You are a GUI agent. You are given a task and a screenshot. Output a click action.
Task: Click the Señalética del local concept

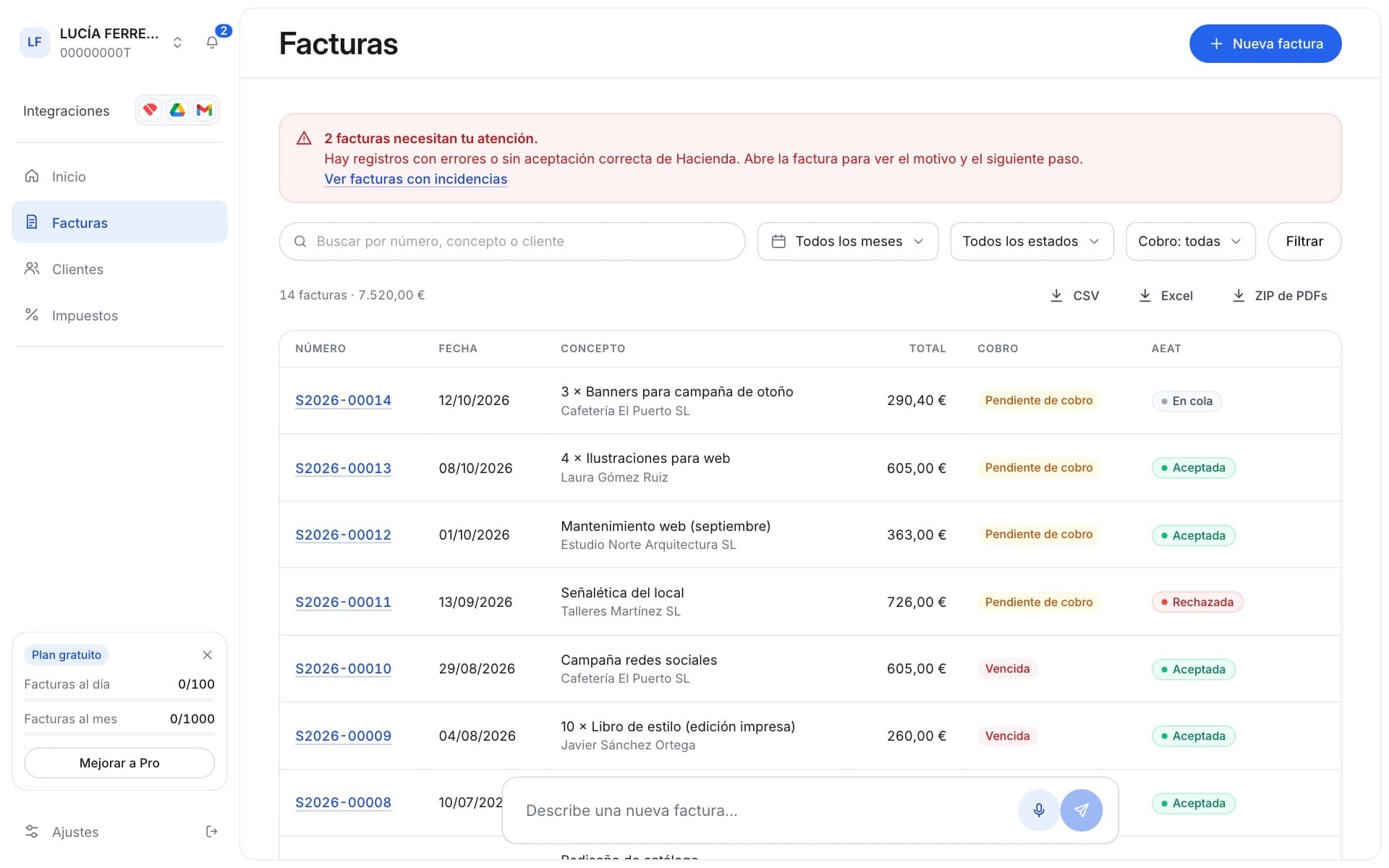[622, 592]
